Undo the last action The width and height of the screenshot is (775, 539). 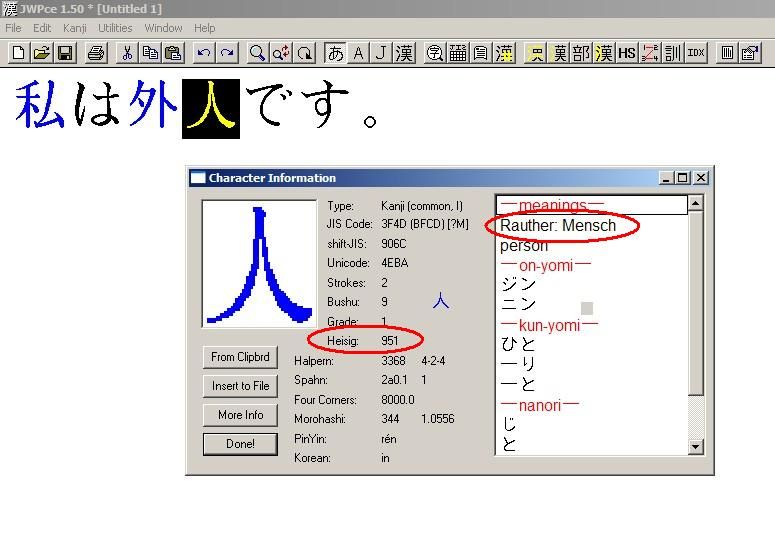pyautogui.click(x=204, y=52)
